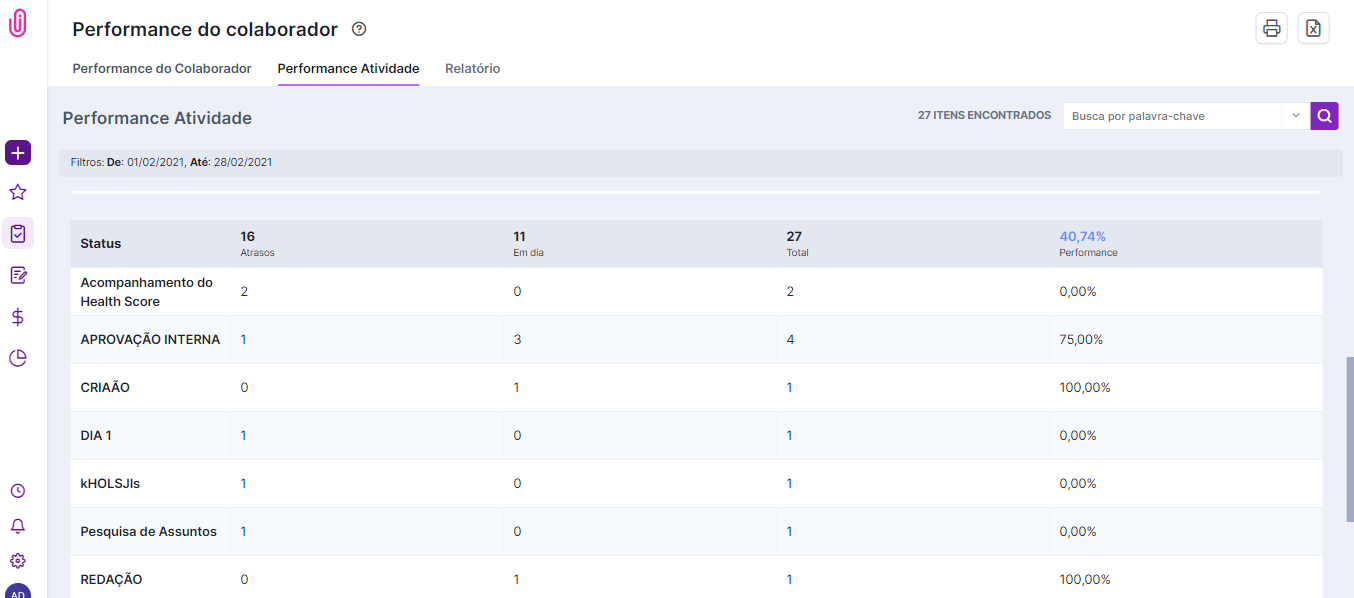Click the vertical scrollbar on the right
Screen dimensions: 1354x598
1349,438
